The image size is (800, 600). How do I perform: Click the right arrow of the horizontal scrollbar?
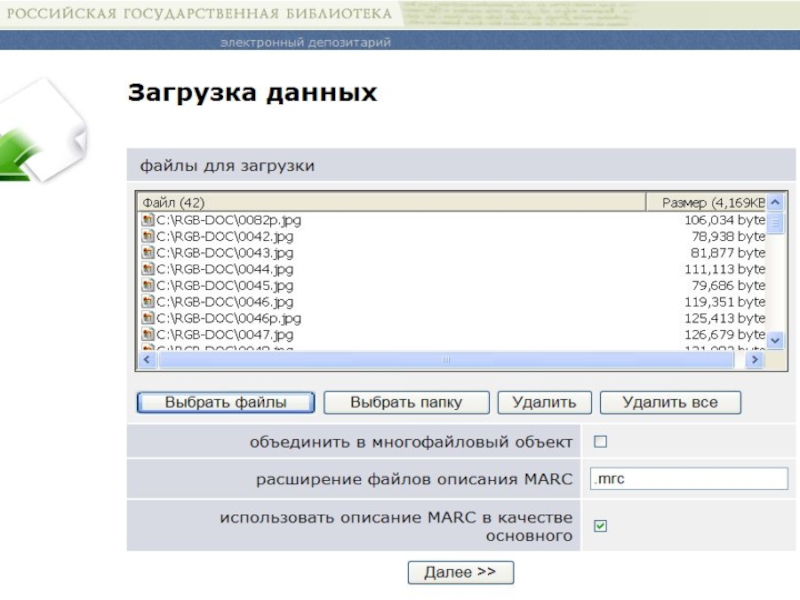point(755,360)
